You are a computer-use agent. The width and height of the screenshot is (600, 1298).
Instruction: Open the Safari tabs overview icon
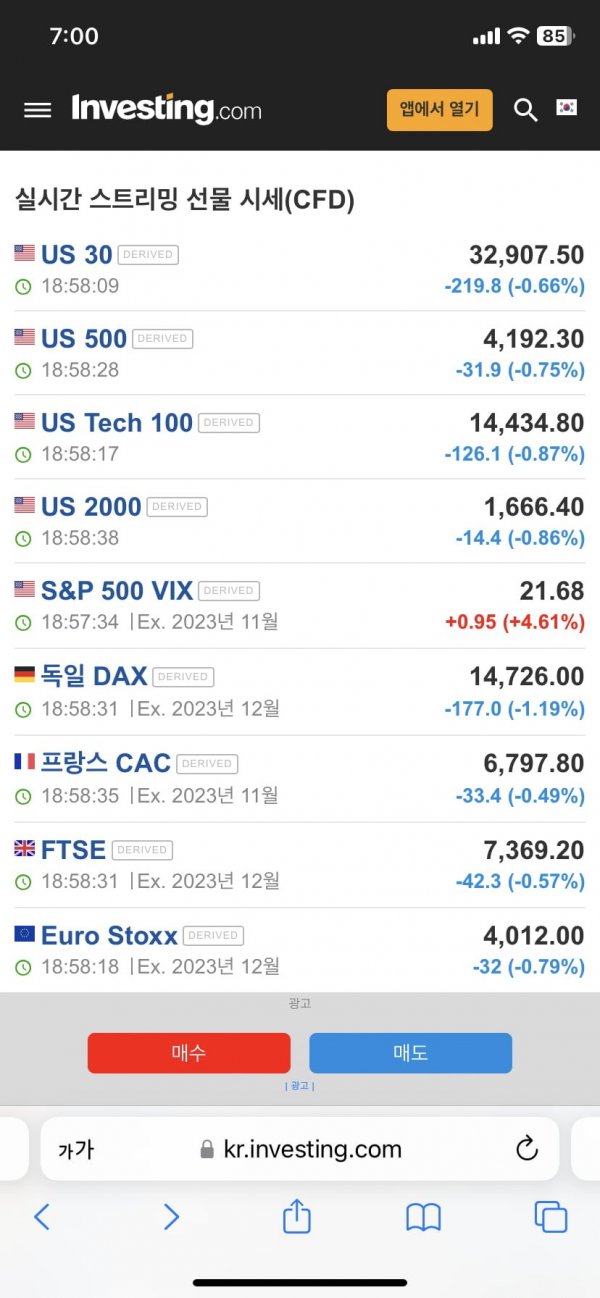[551, 1217]
